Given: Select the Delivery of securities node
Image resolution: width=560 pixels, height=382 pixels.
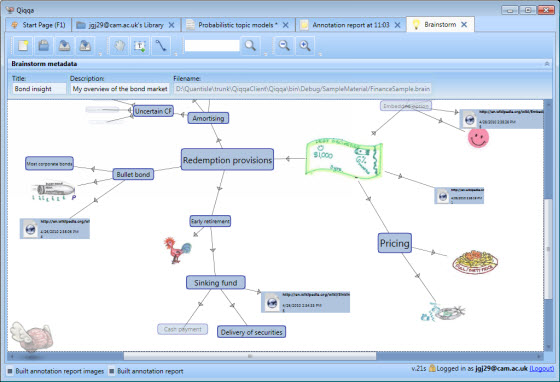Looking at the screenshot, I should point(251,332).
